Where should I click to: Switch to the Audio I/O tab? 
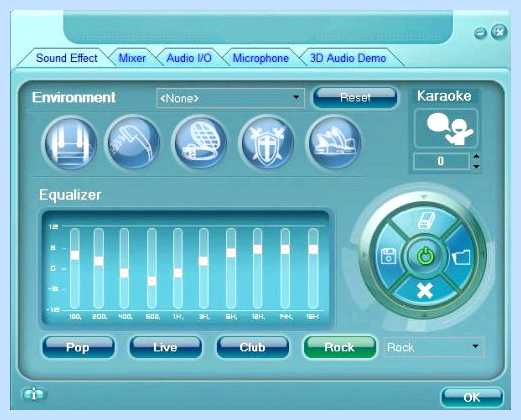pos(189,58)
